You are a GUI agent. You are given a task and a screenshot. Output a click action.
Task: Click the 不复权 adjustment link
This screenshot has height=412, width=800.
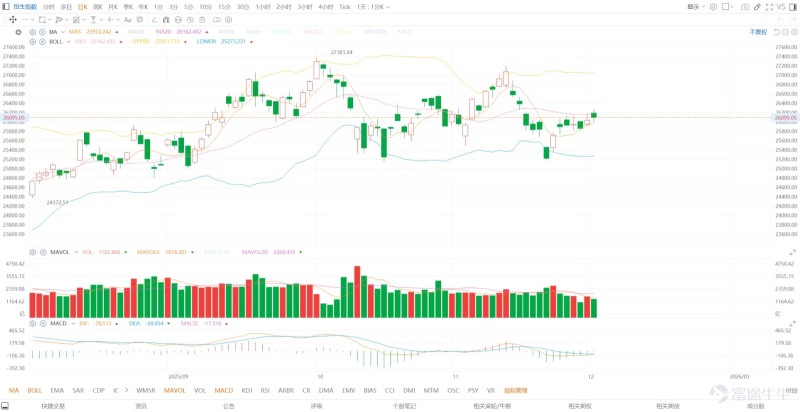pyautogui.click(x=758, y=32)
